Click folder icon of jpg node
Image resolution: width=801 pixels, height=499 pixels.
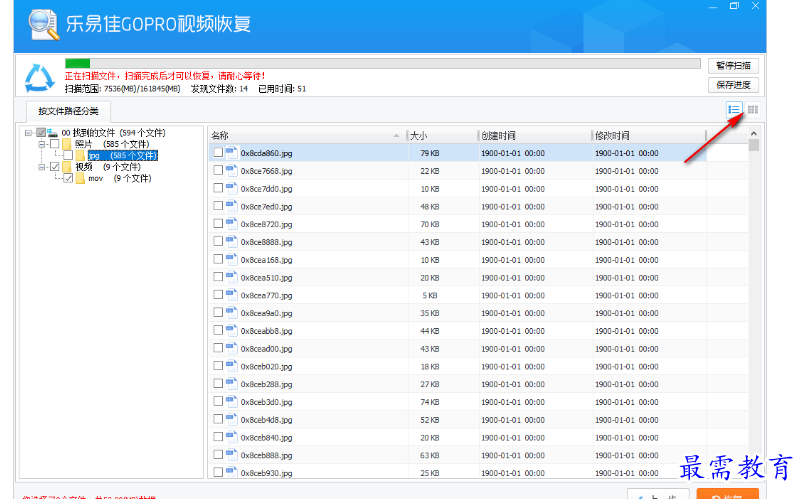pos(80,155)
